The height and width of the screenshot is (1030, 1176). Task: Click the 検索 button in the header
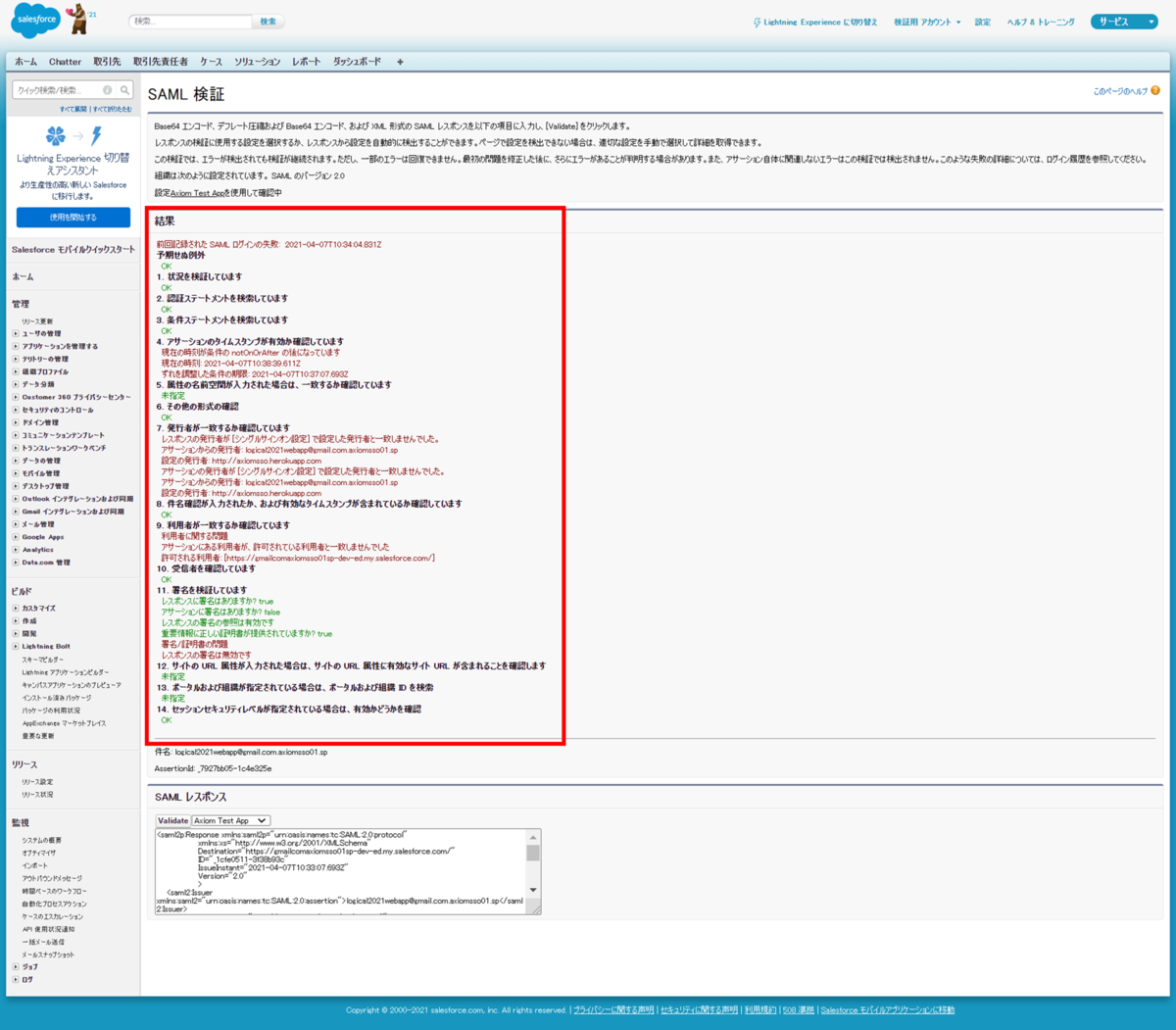click(268, 22)
